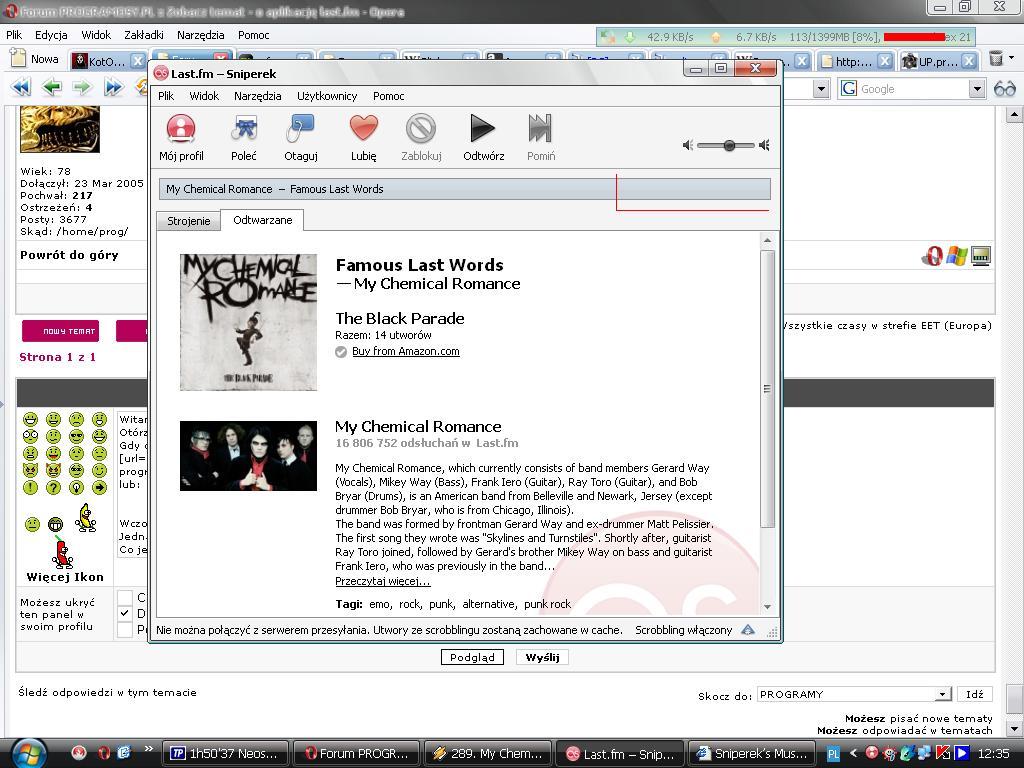This screenshot has height=768, width=1024.
Task: Start playback with Odtwórz button
Action: (x=483, y=137)
